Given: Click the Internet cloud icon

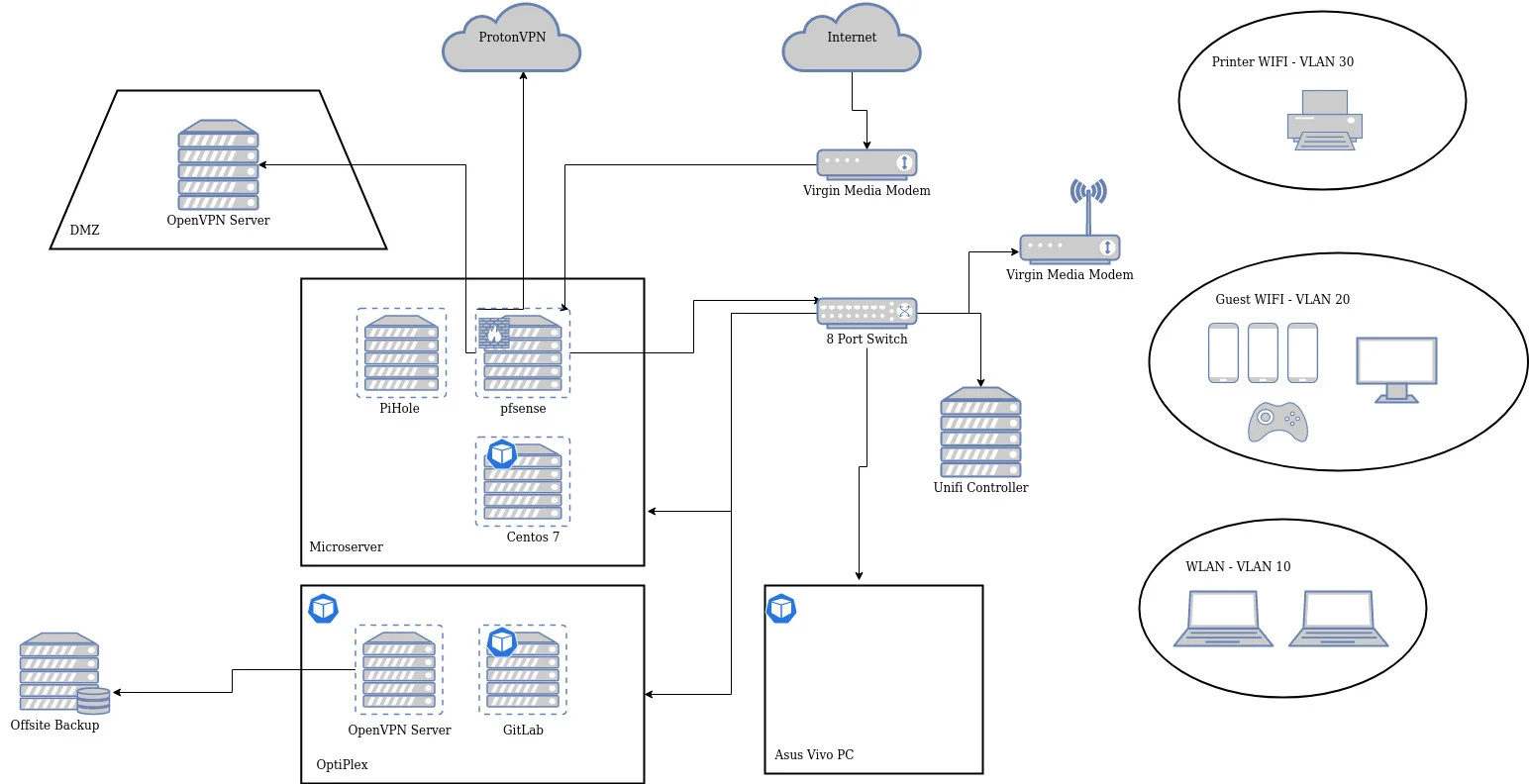Looking at the screenshot, I should [852, 40].
